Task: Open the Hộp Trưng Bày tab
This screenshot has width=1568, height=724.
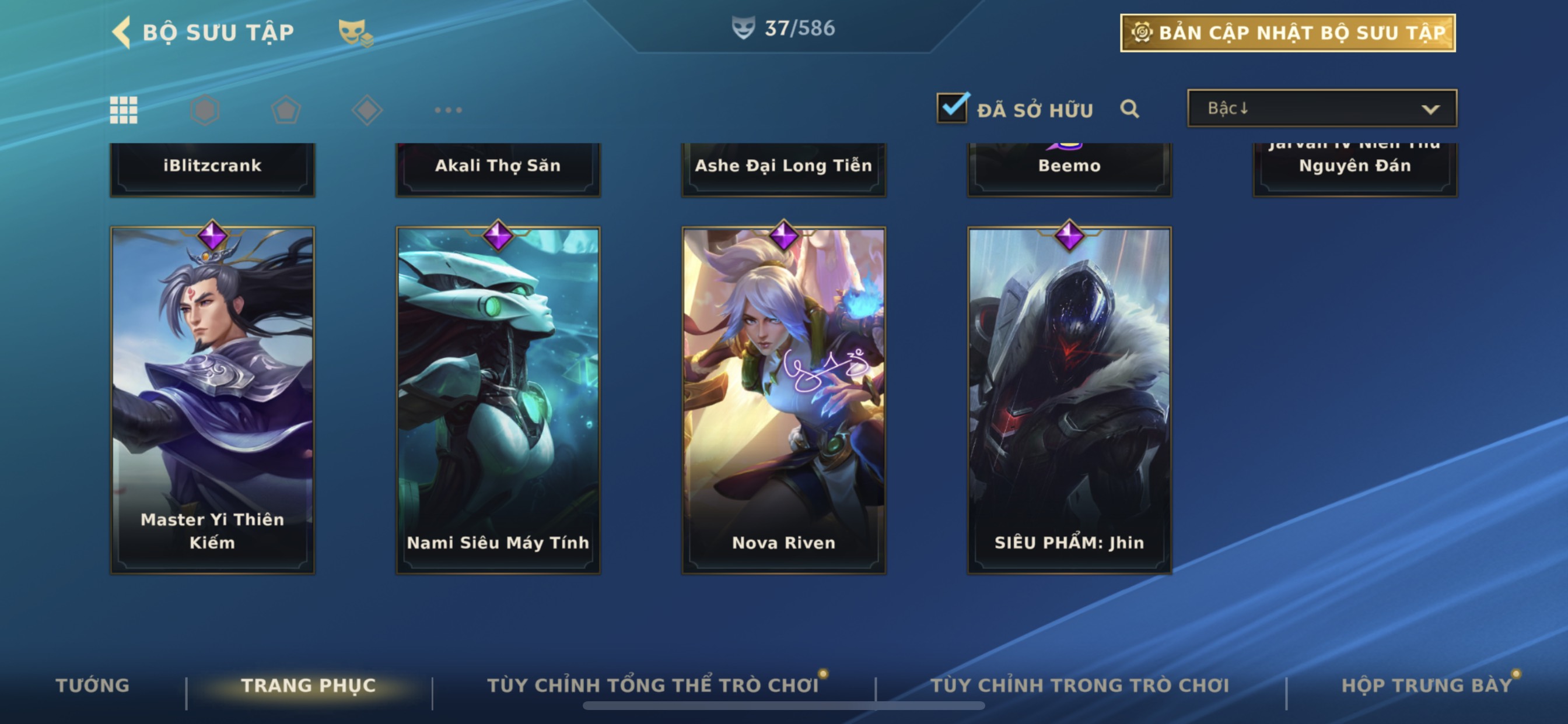Action: [x=1427, y=685]
